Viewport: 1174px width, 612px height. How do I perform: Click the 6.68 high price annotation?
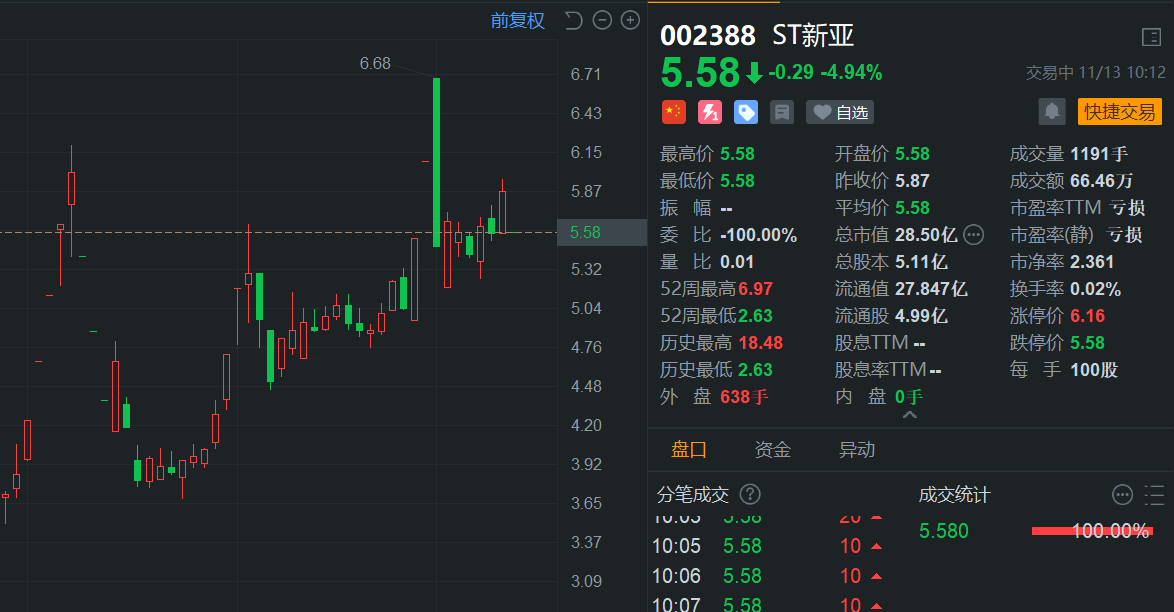pos(375,64)
